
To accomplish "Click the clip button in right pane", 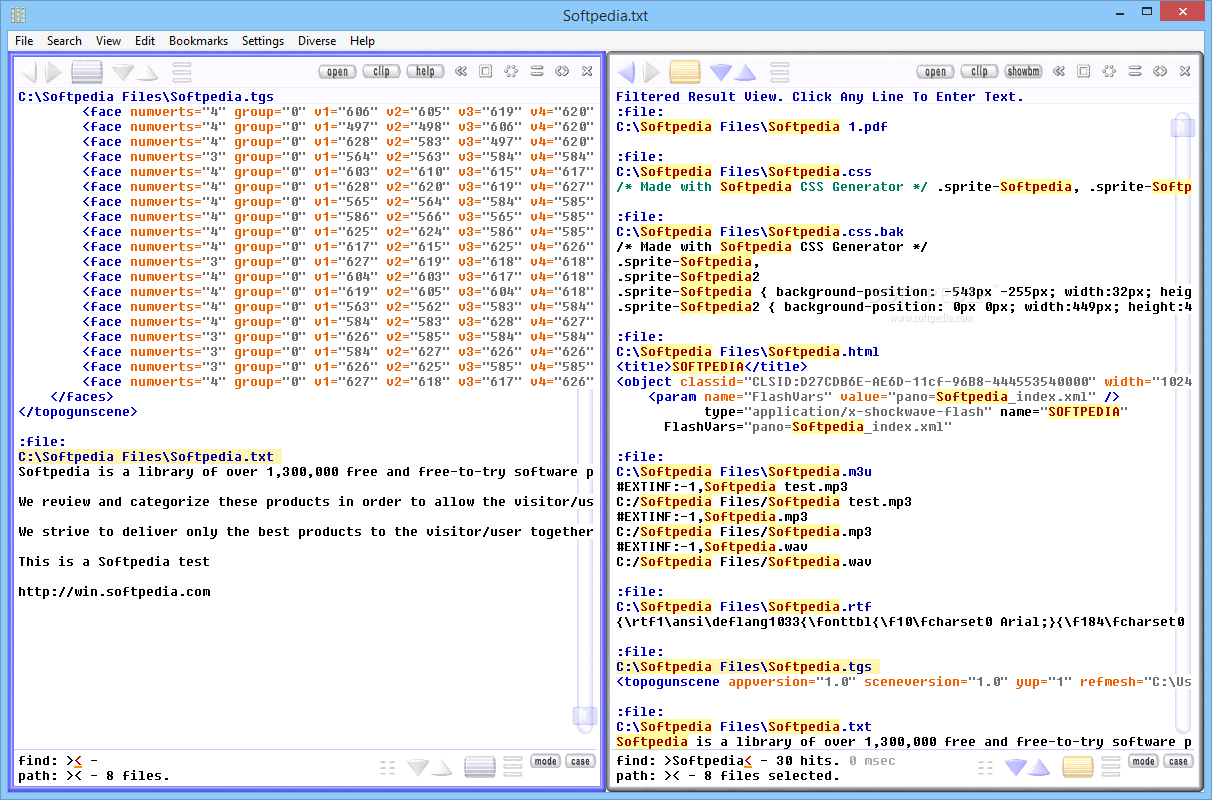I will (x=980, y=71).
